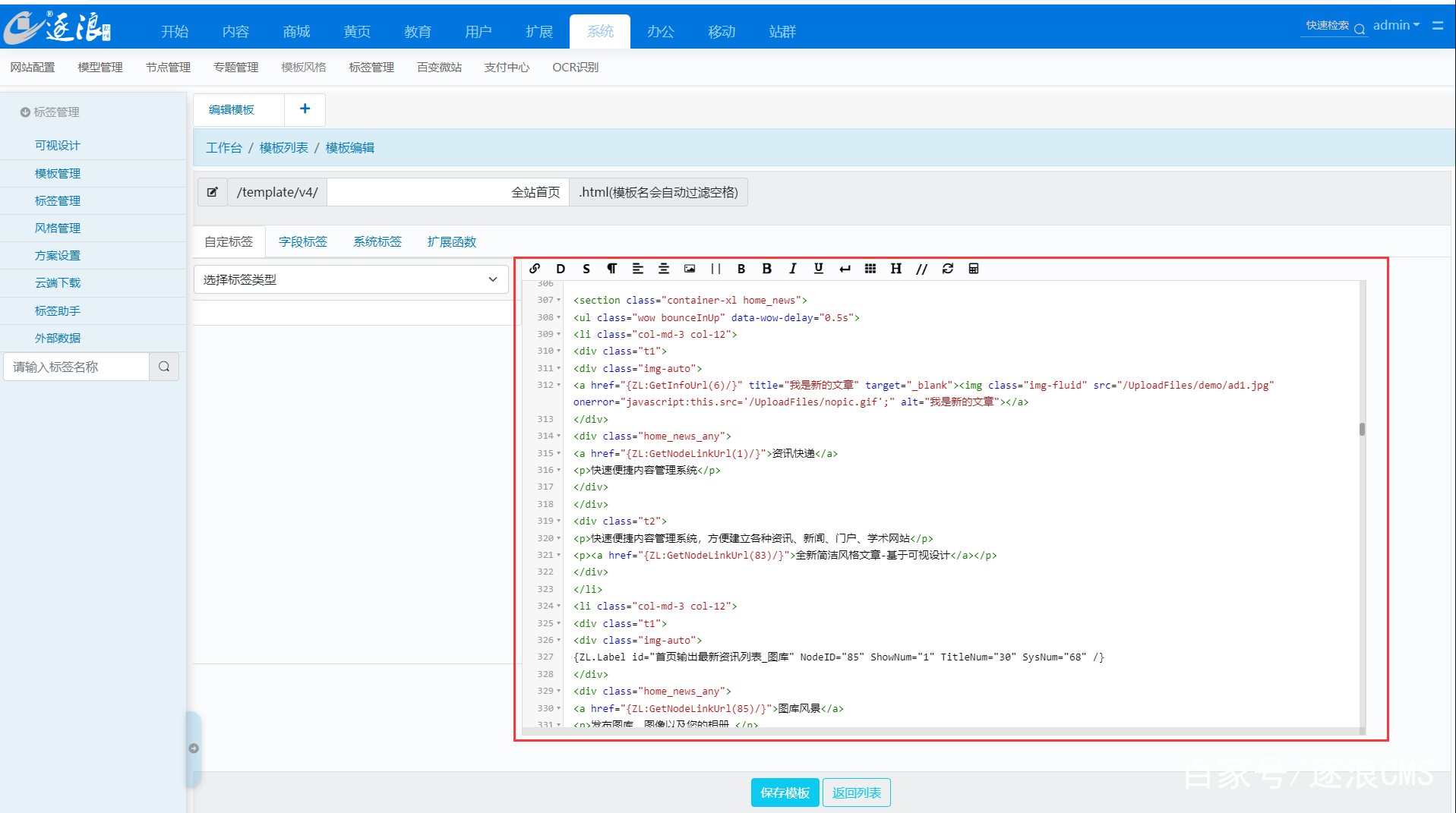Insert a heading tag with the H icon
The height and width of the screenshot is (813, 1456).
tap(896, 269)
